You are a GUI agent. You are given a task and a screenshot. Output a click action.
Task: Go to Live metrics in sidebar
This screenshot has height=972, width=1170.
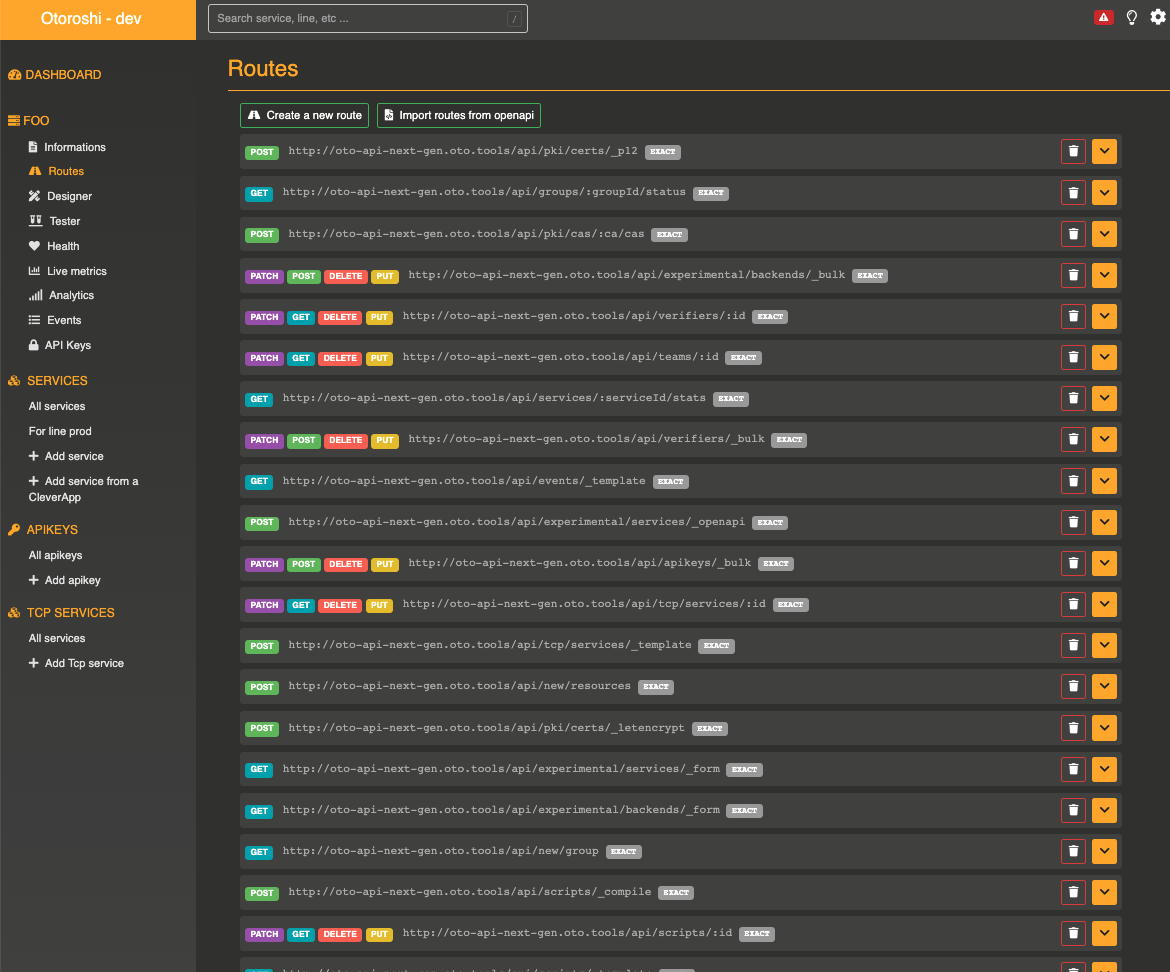(x=76, y=271)
